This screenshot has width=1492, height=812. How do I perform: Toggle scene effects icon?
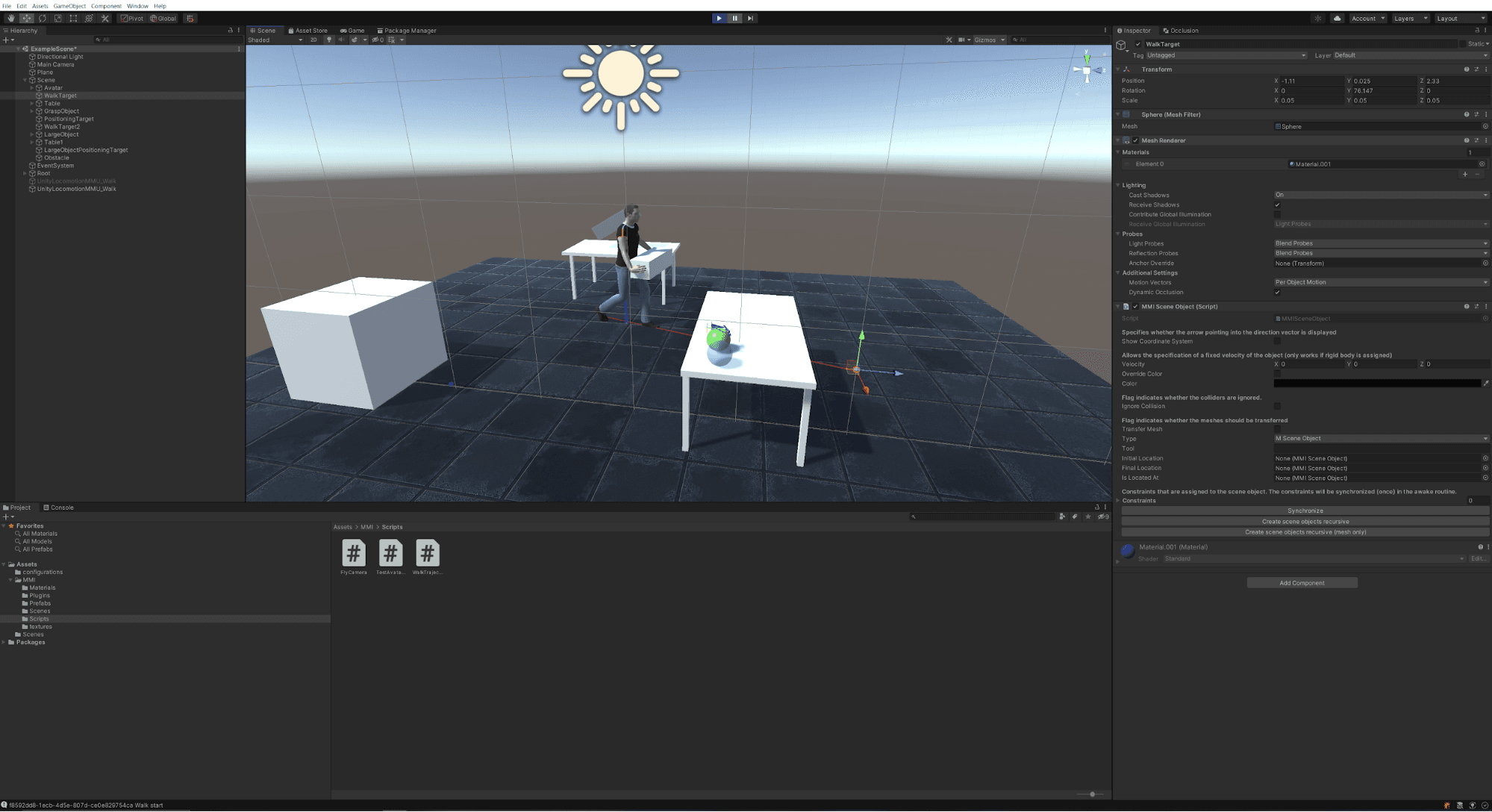coord(355,40)
